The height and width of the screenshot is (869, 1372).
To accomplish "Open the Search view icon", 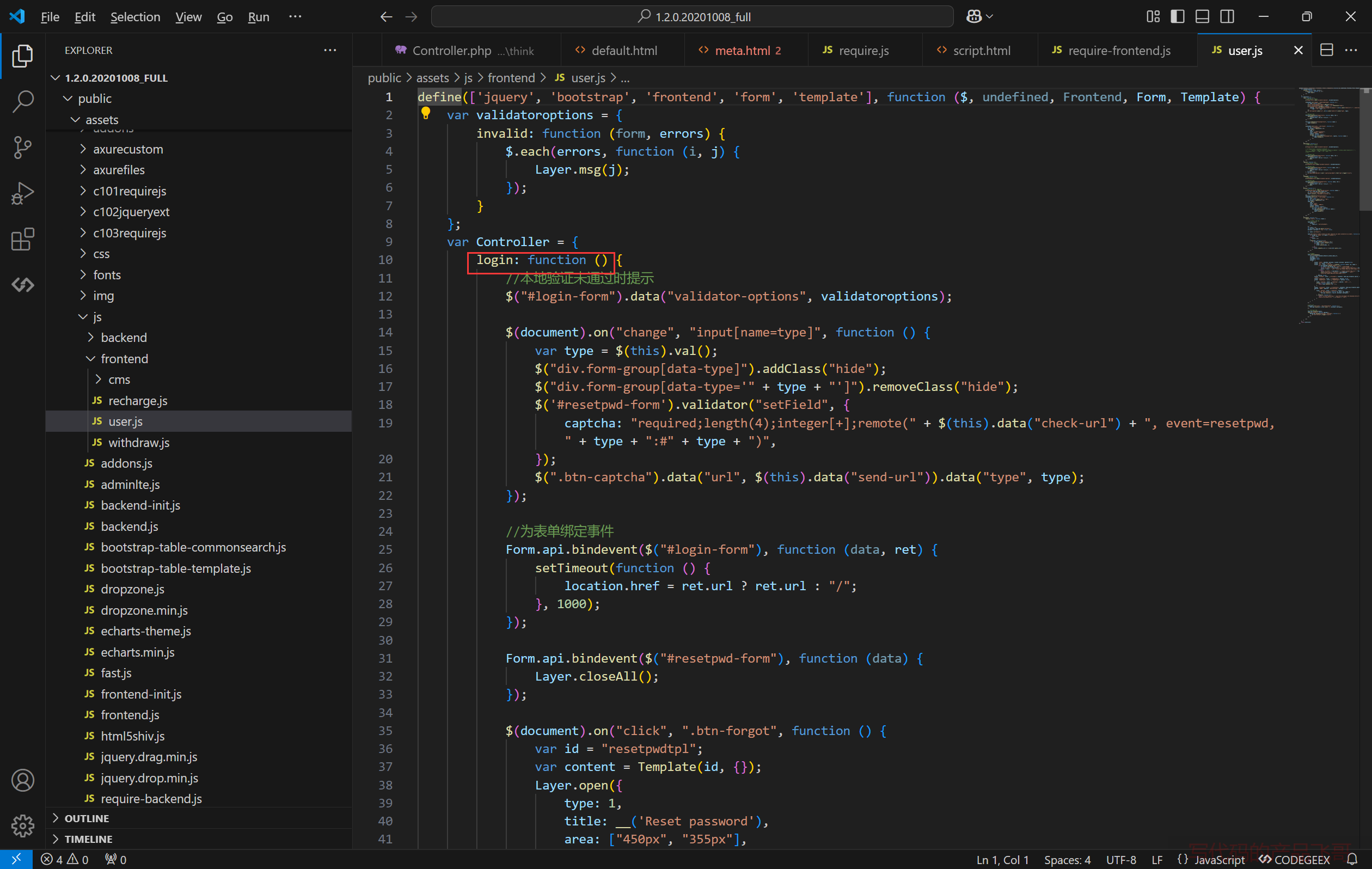I will click(23, 101).
